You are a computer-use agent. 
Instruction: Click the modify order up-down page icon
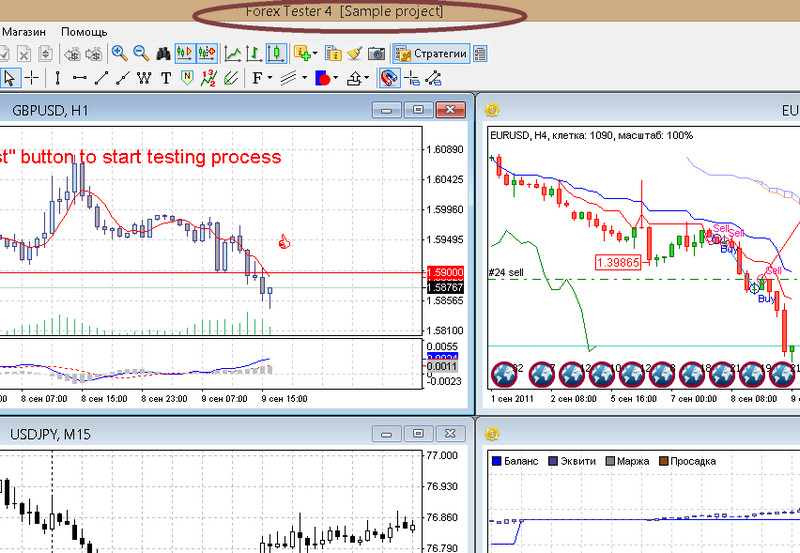click(x=45, y=53)
